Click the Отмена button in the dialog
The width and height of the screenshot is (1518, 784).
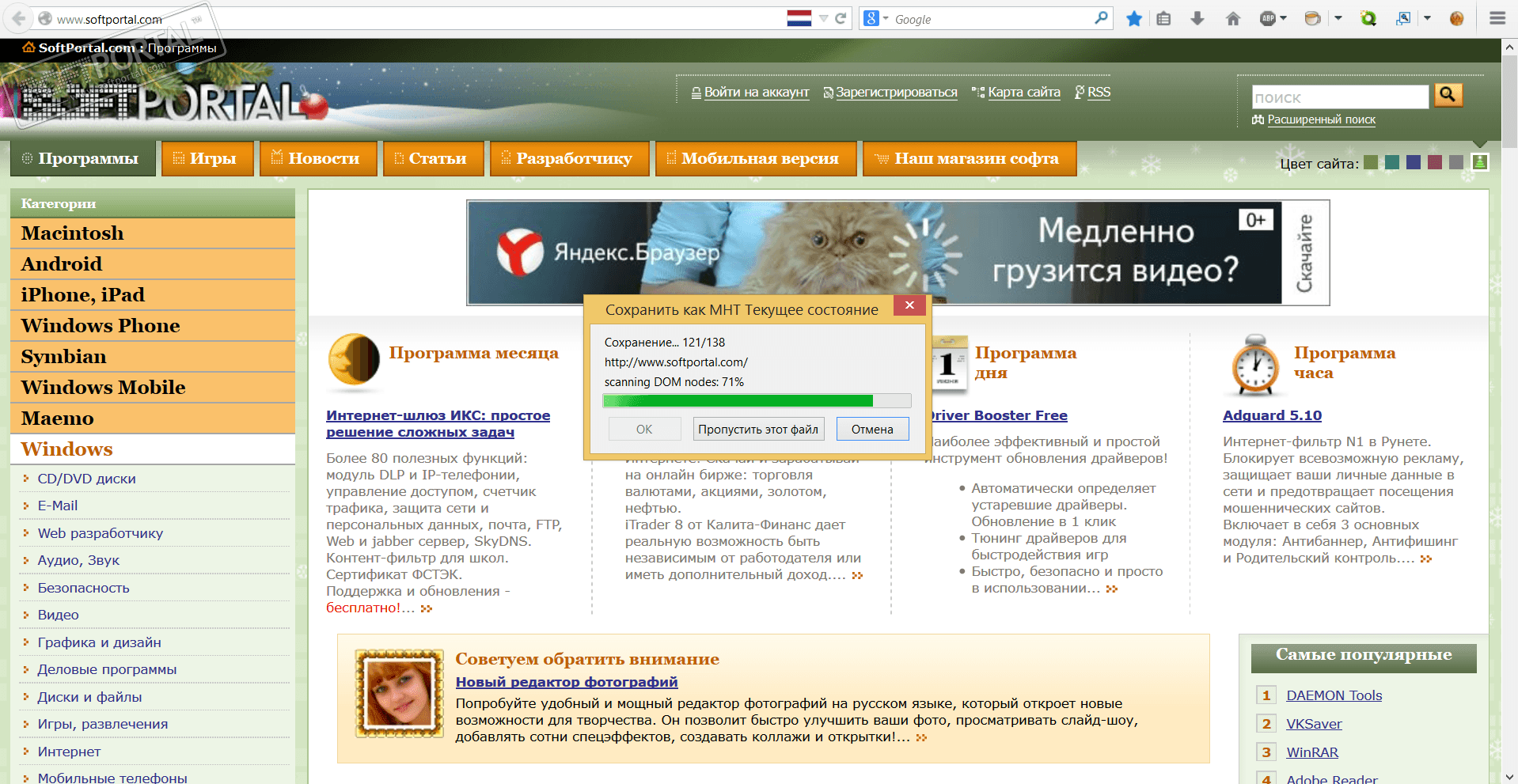(872, 429)
